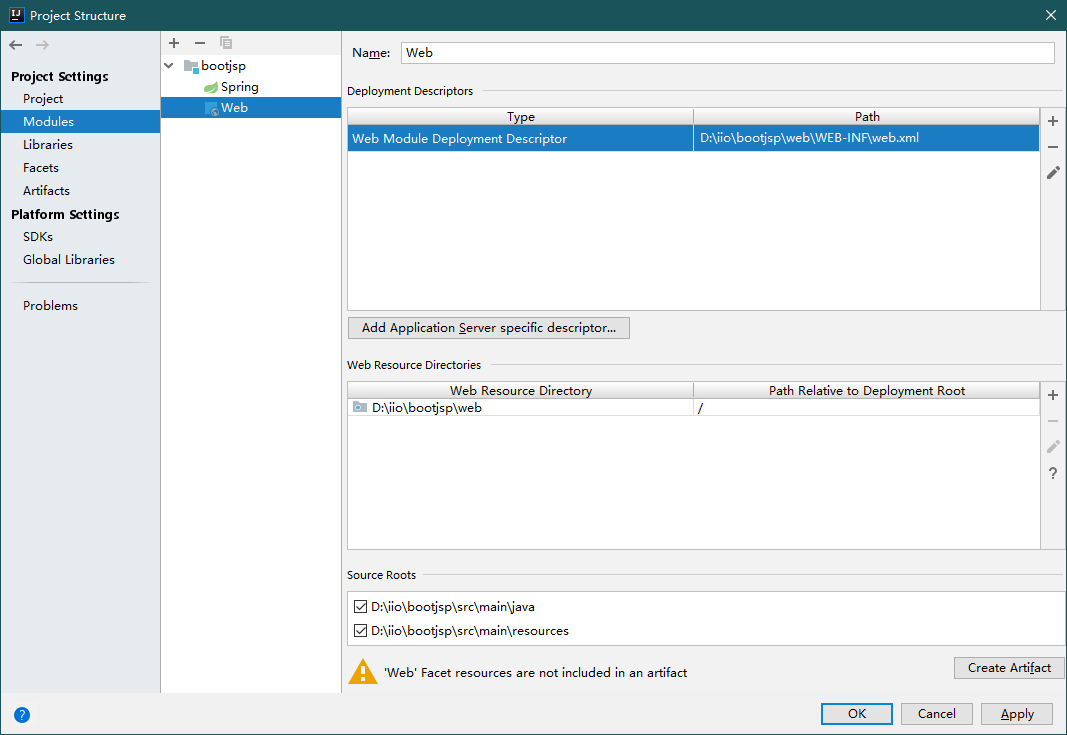The width and height of the screenshot is (1067, 735).
Task: Open help for Web Resource Directories
Action: tap(1053, 473)
